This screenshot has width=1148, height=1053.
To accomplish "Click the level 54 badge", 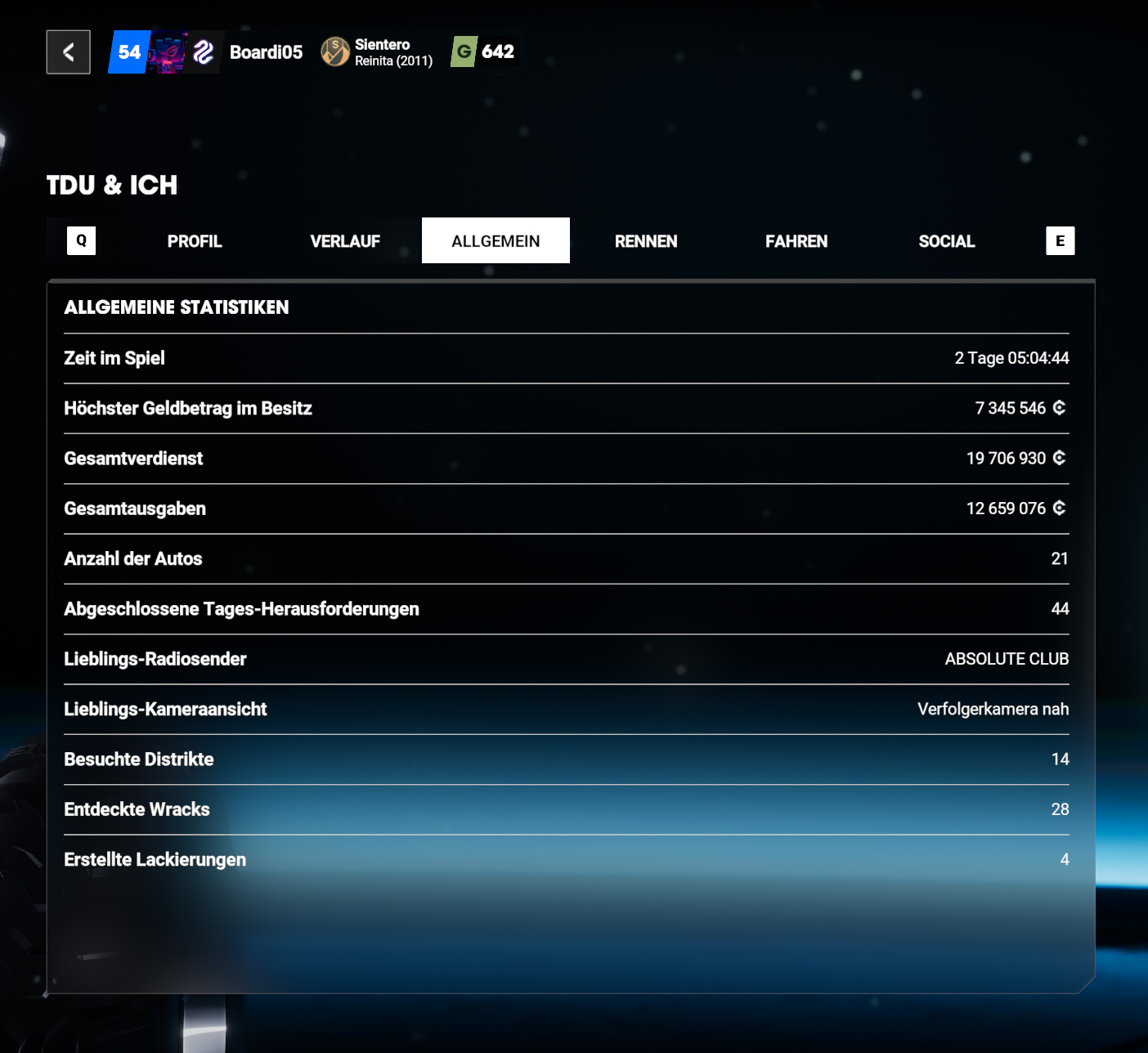I will click(128, 52).
